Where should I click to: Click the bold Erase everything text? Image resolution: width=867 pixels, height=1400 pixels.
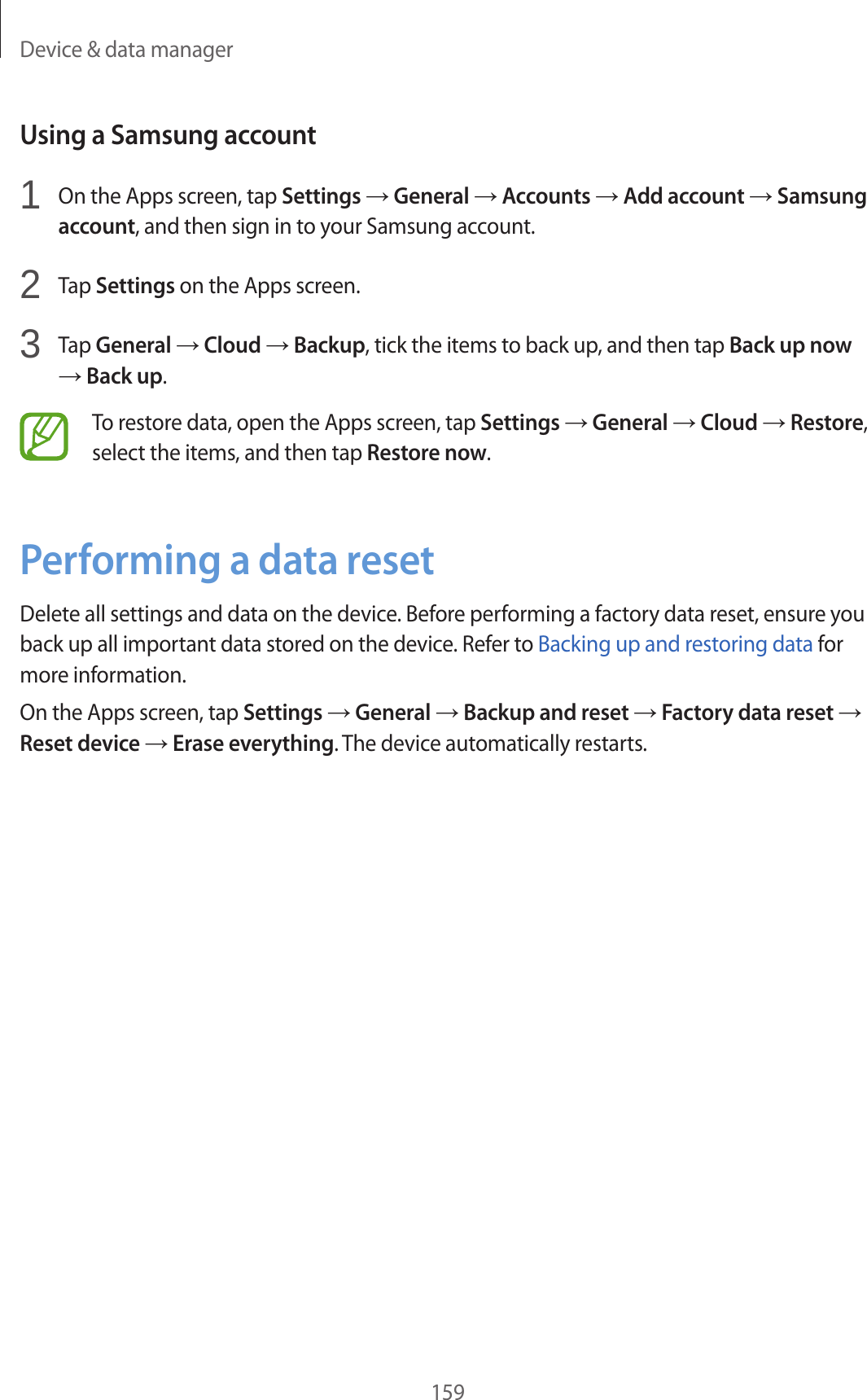coord(253,744)
